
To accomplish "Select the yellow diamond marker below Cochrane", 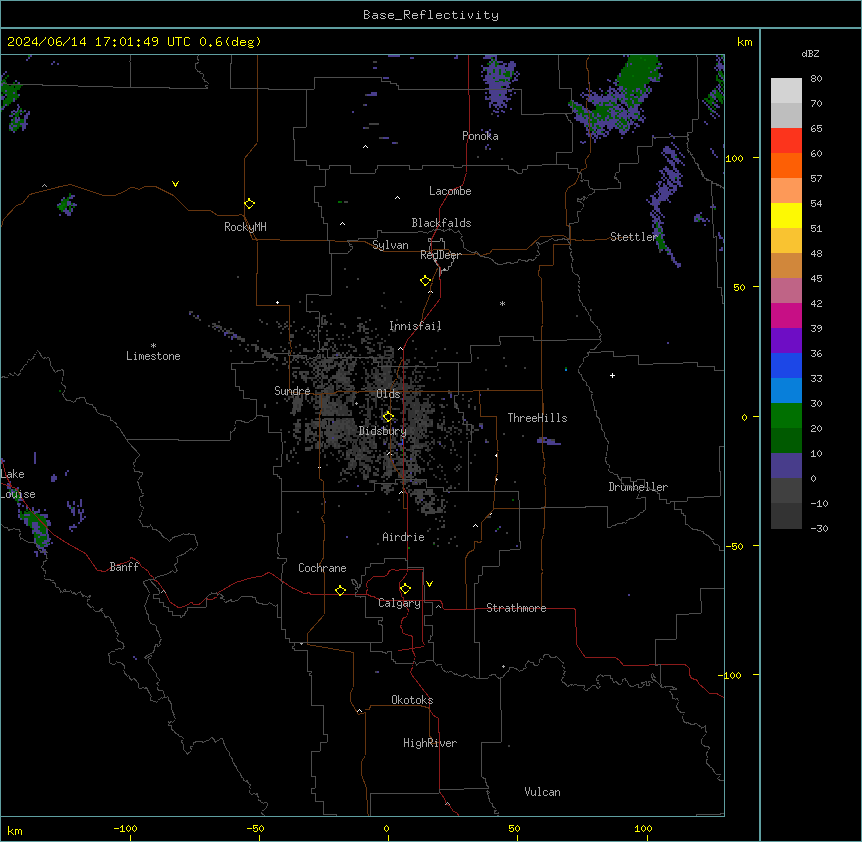I will pos(340,590).
